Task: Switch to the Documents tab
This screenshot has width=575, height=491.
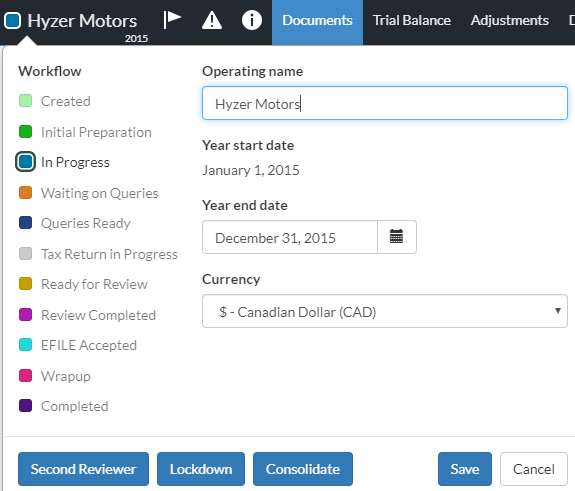Action: 317,22
